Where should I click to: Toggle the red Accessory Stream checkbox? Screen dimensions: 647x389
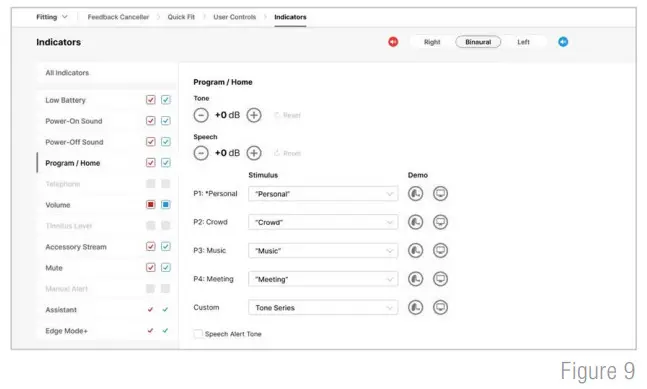tap(151, 247)
